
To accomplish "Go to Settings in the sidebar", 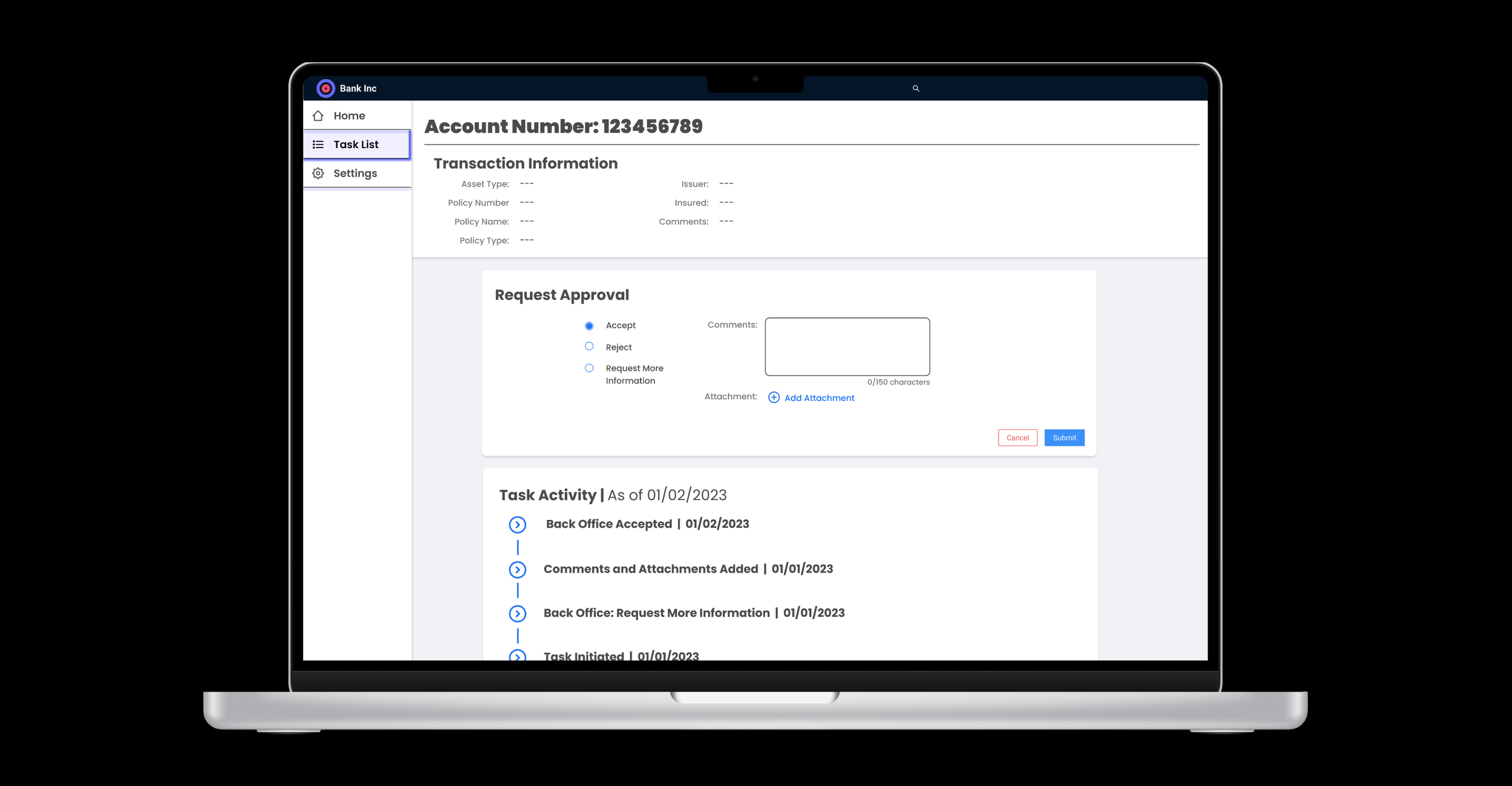I will click(355, 174).
